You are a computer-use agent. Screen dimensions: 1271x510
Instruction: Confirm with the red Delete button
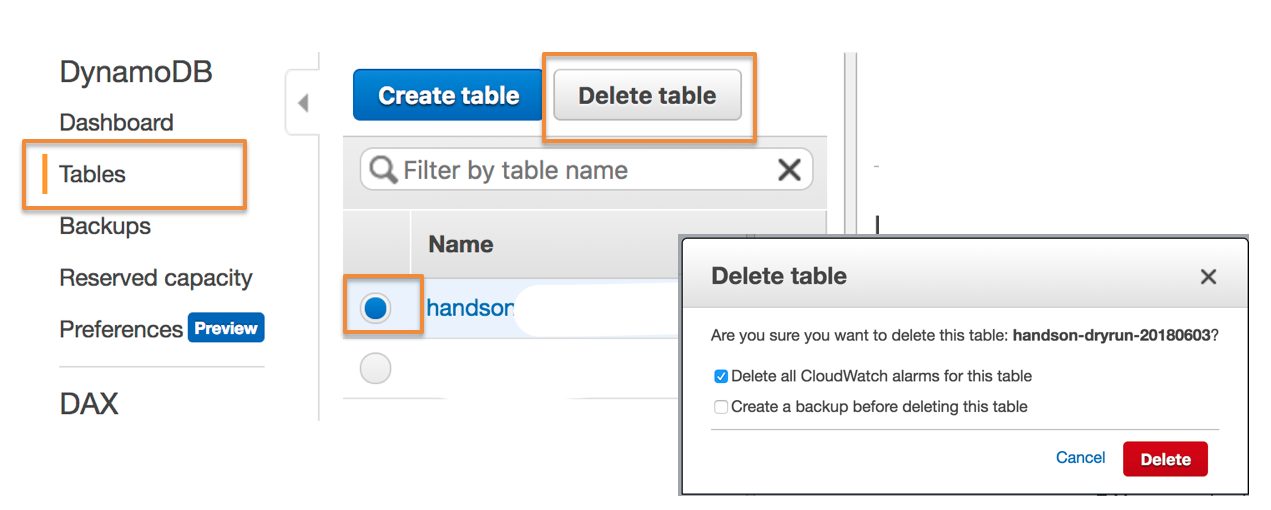1165,459
